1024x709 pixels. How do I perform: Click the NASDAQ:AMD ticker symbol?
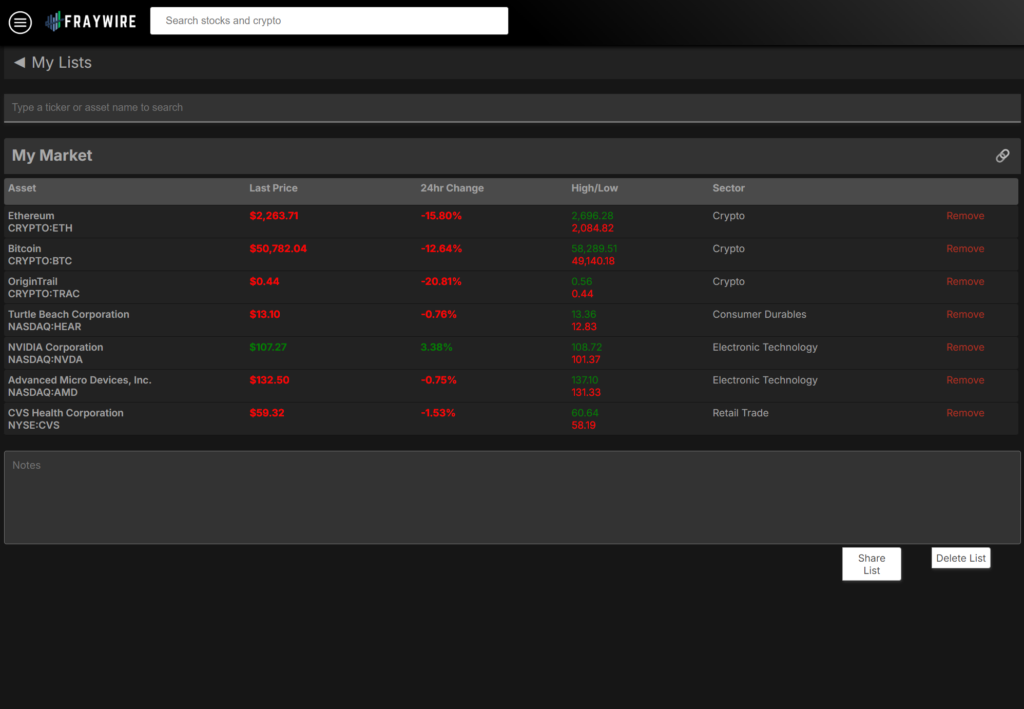coord(42,392)
